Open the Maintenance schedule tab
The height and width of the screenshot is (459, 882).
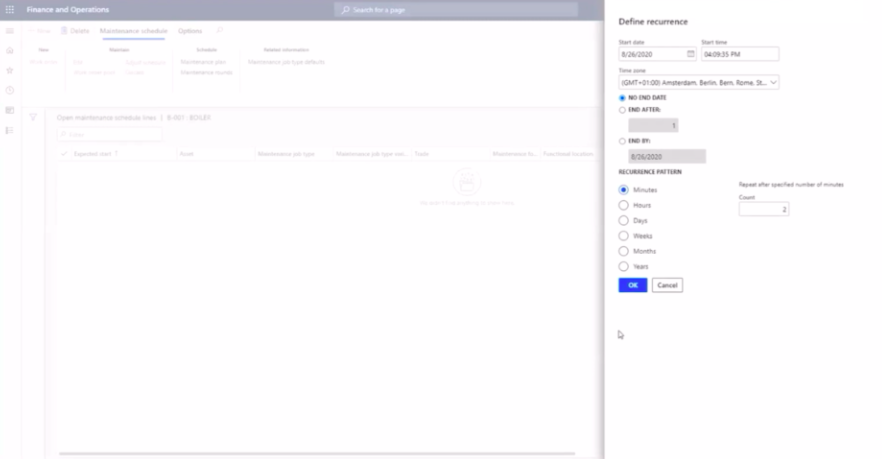coord(133,31)
